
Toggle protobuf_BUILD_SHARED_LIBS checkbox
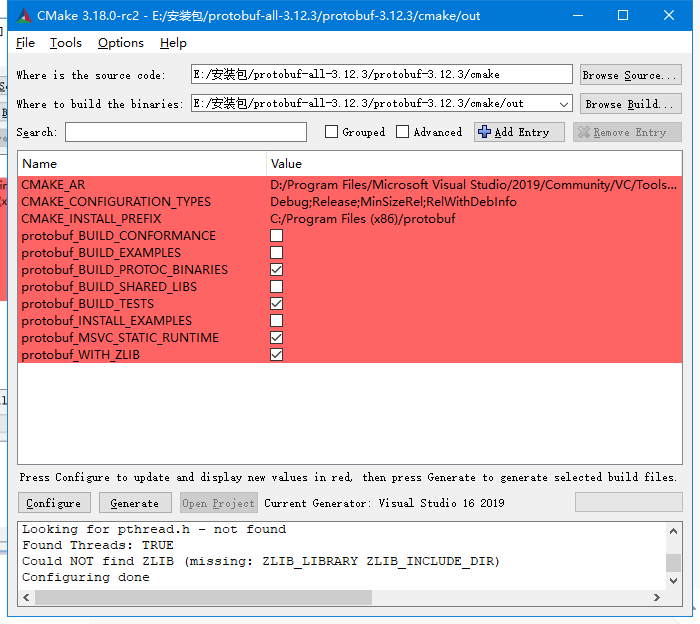pyautogui.click(x=277, y=287)
